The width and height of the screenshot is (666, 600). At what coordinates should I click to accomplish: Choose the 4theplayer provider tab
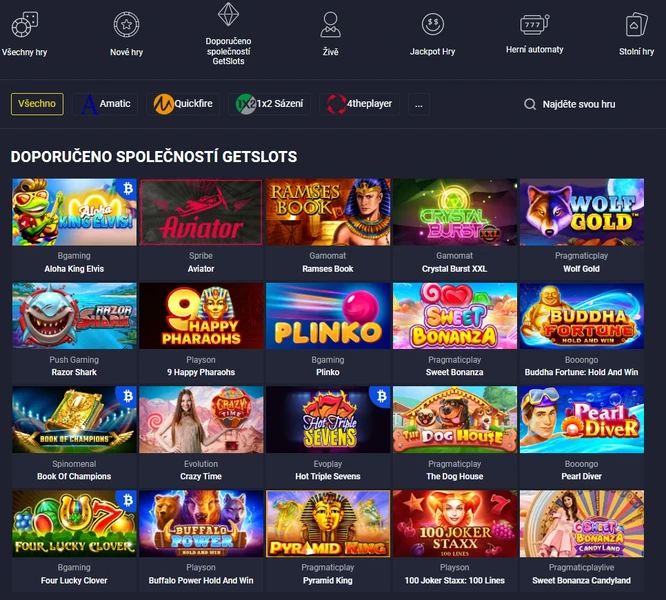click(359, 104)
